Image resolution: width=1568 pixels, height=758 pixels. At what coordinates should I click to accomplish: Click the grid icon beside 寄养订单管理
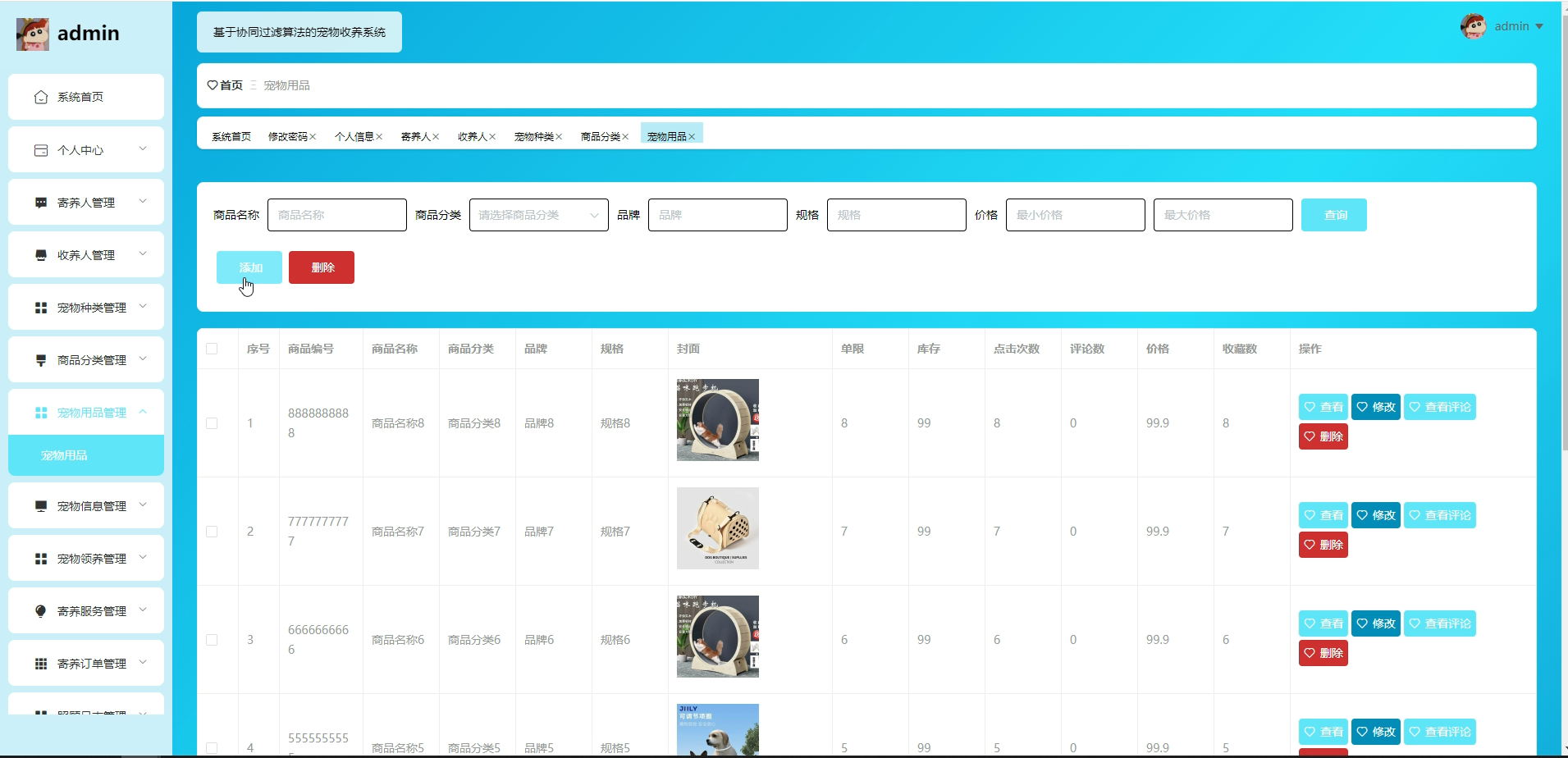(41, 664)
